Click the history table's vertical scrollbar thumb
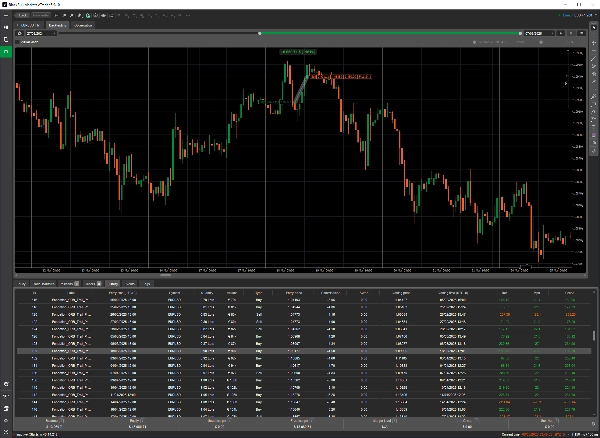 [x=594, y=335]
